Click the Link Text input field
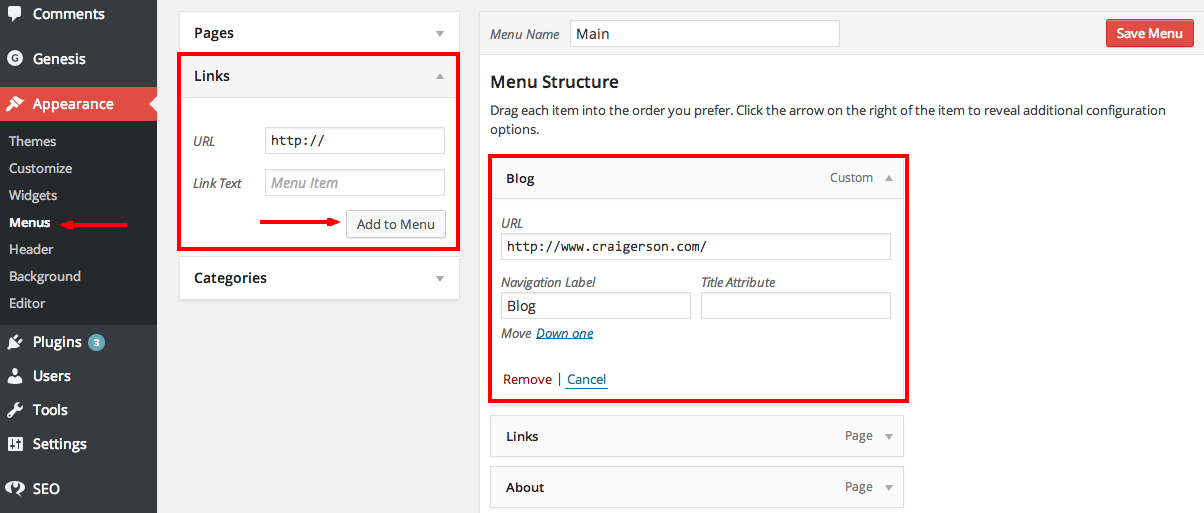Screen dimensions: 1204x513 355,183
